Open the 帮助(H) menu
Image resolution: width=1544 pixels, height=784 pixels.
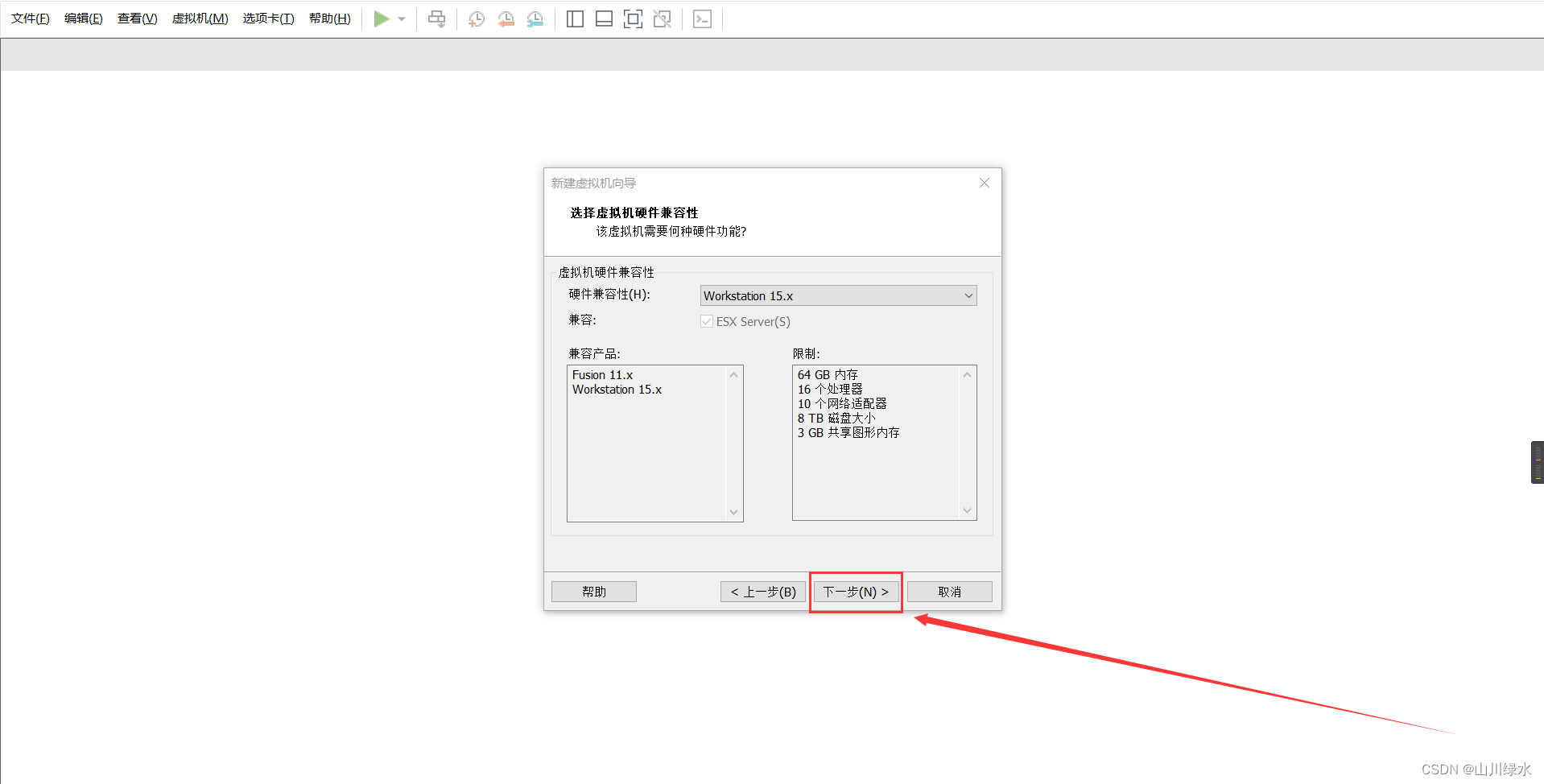point(330,19)
